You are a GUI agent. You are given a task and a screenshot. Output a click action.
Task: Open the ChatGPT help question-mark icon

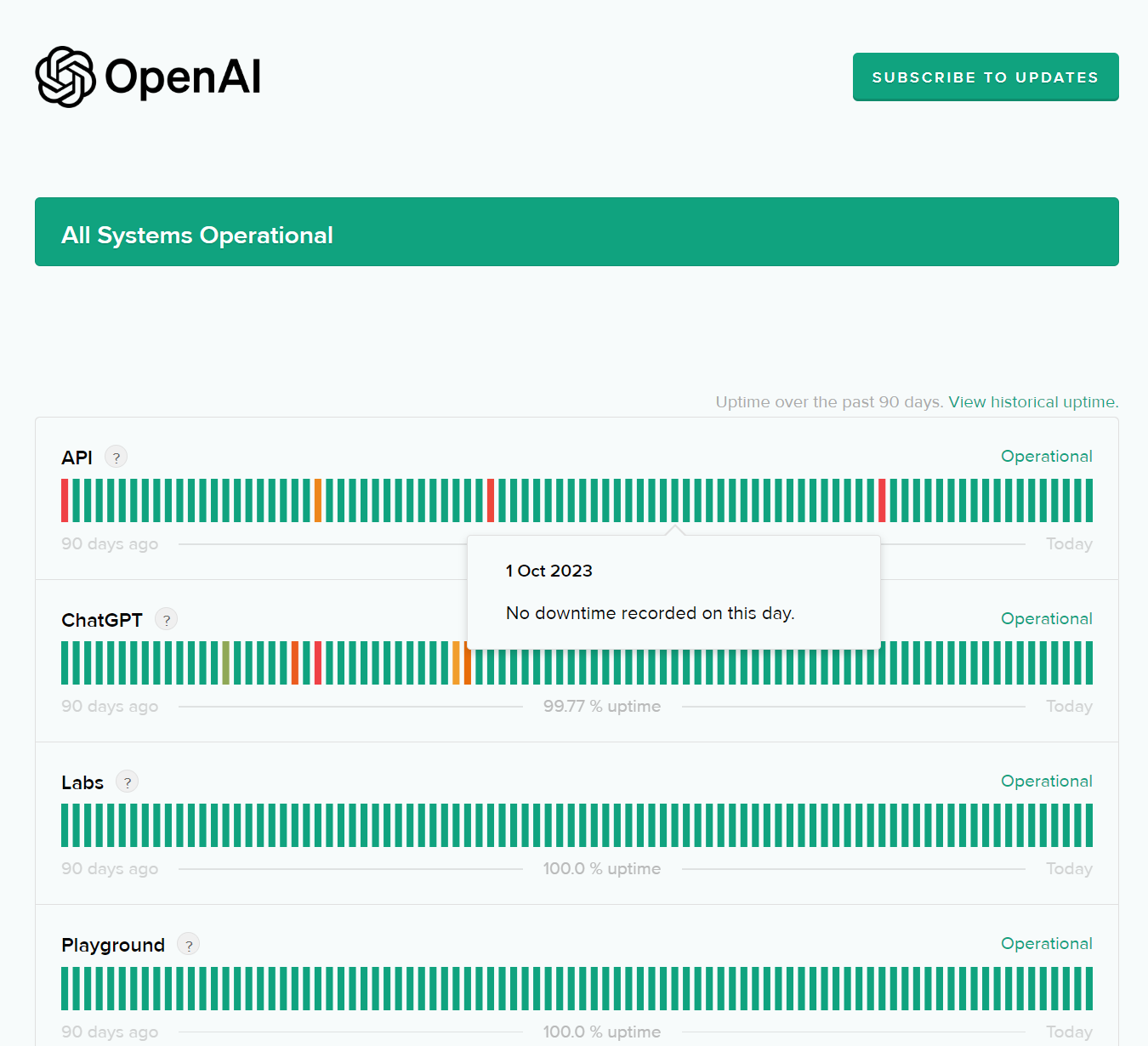(167, 619)
